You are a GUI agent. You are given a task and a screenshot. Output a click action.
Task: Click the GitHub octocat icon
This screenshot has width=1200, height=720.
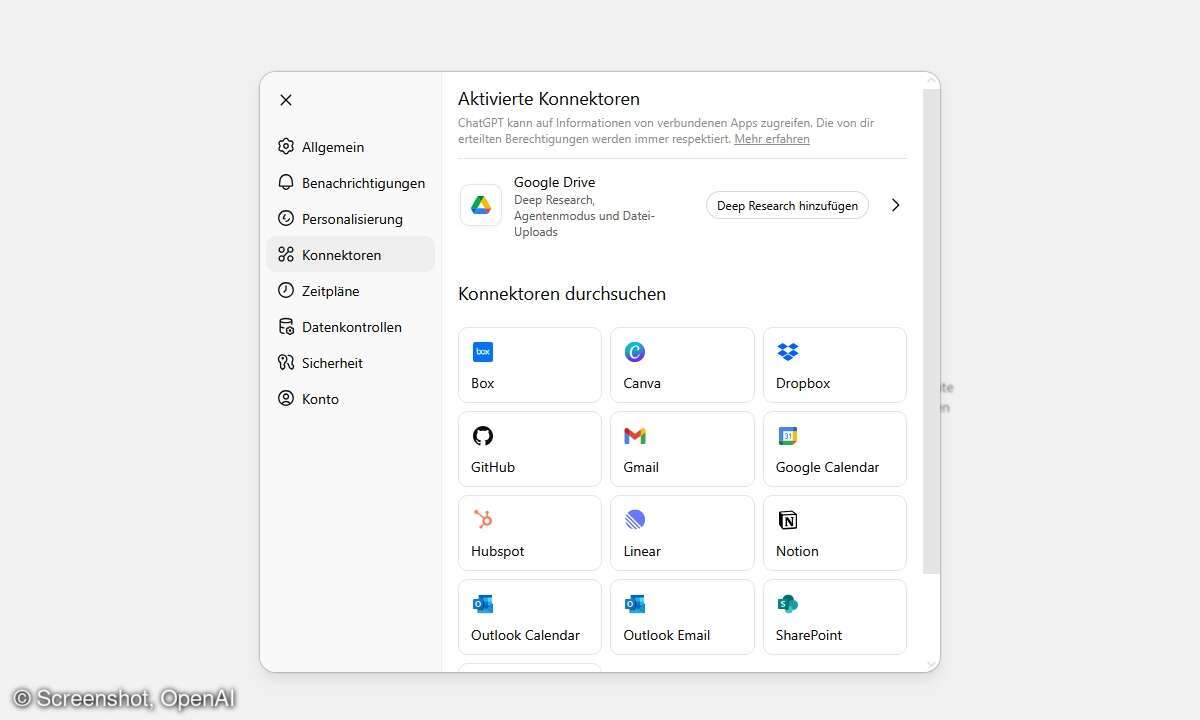coord(483,436)
